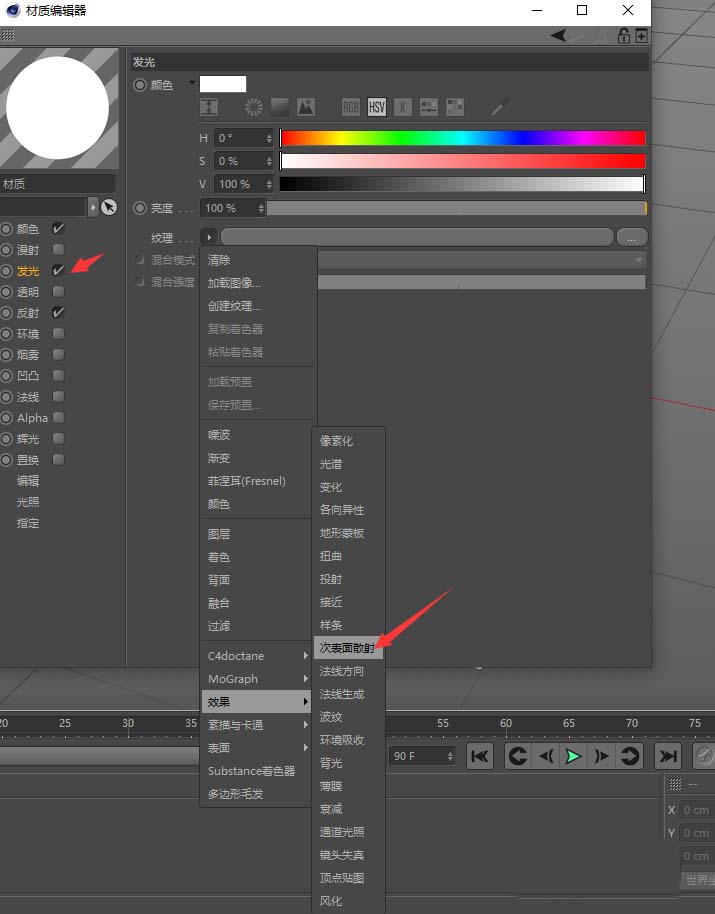Toggle the 颜色 channel checkbox
Screen dimensions: 715x914
(58, 228)
